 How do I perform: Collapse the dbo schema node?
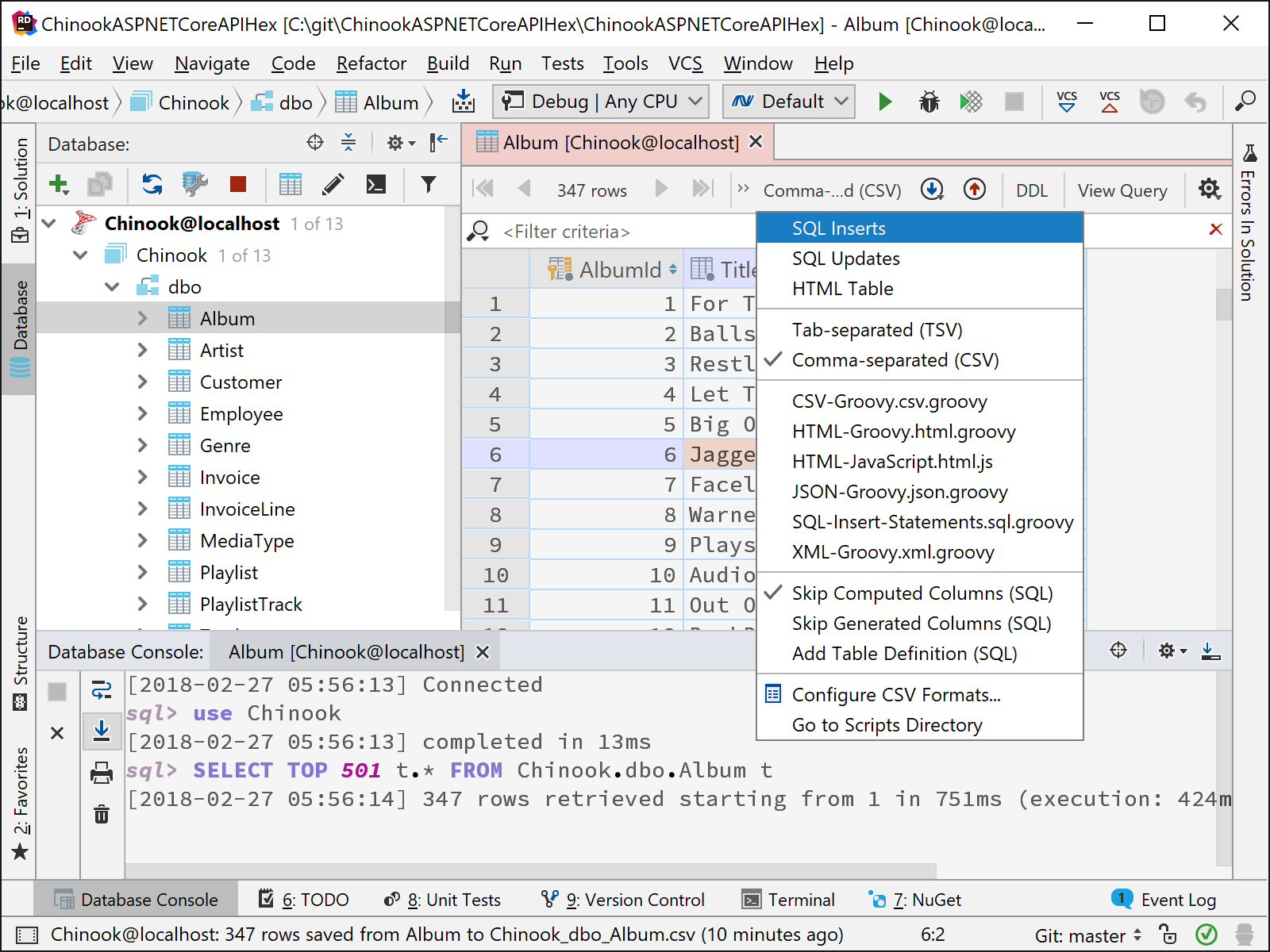[x=112, y=287]
